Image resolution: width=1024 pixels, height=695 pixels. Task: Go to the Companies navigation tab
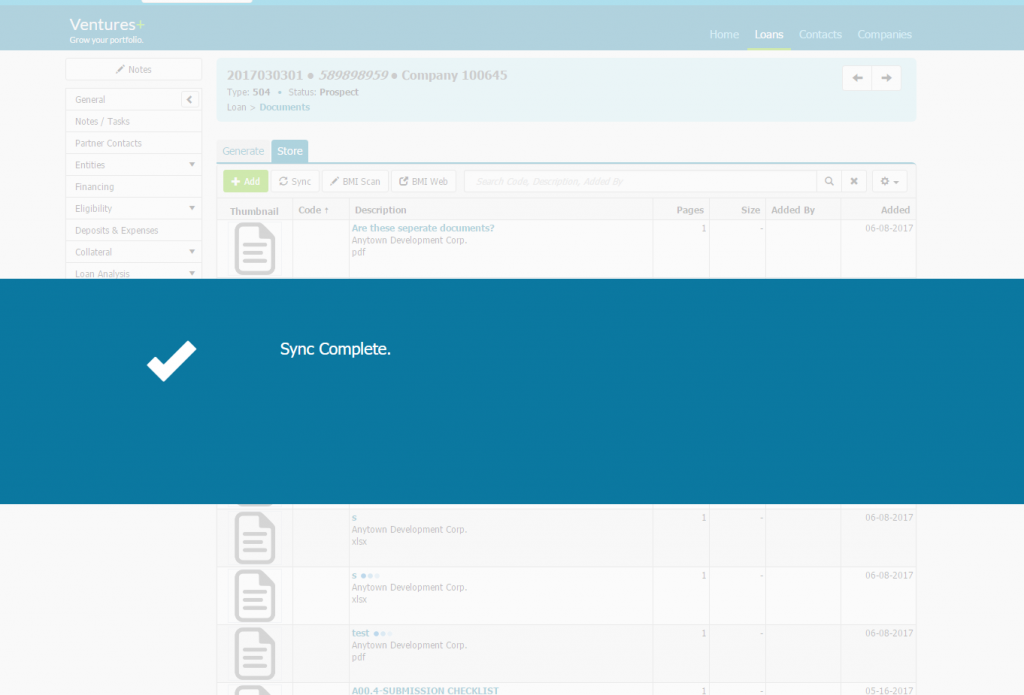(884, 35)
